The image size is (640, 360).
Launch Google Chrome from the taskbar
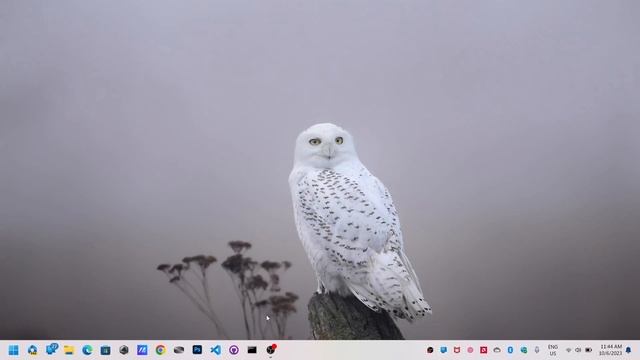[160, 350]
